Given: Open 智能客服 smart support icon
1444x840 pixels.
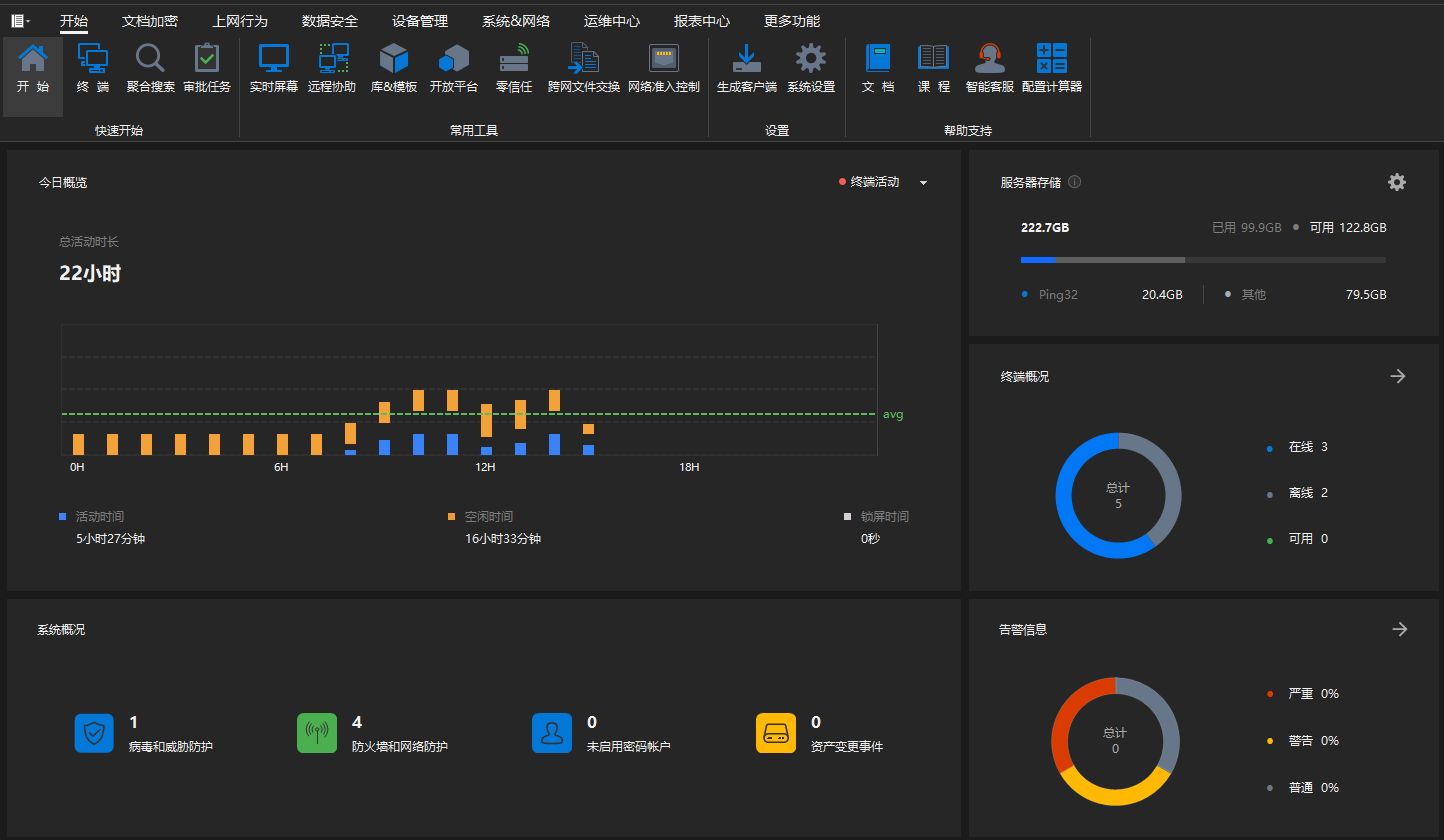Looking at the screenshot, I should 990,58.
